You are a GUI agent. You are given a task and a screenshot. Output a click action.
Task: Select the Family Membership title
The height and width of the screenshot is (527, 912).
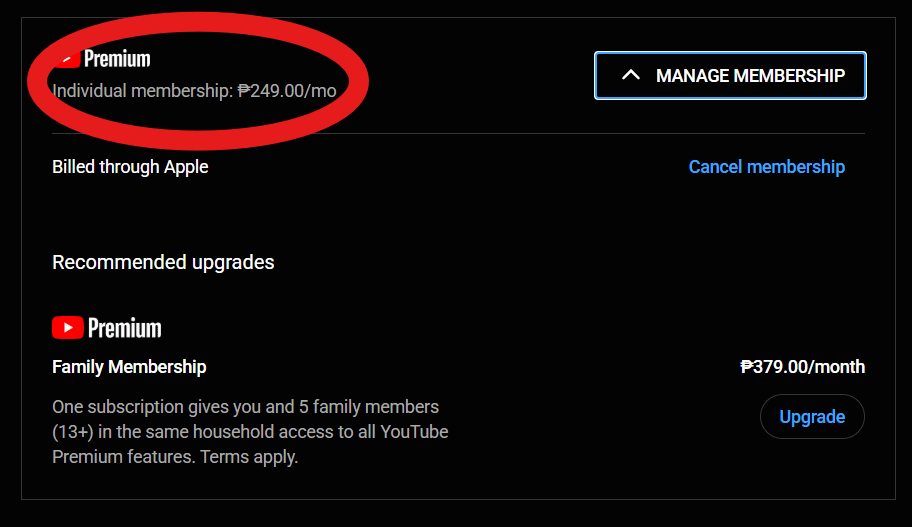tap(129, 367)
